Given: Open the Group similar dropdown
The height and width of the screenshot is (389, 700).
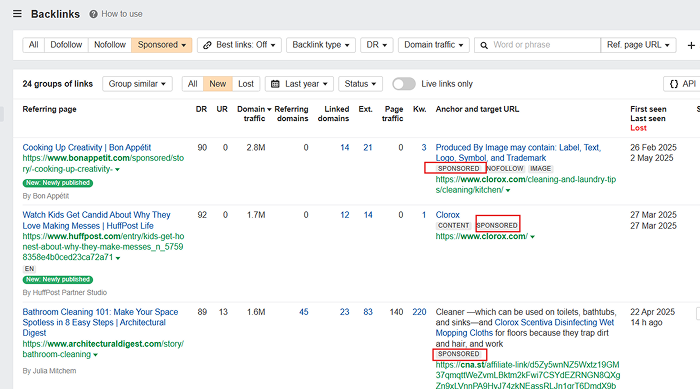Looking at the screenshot, I should click(137, 84).
